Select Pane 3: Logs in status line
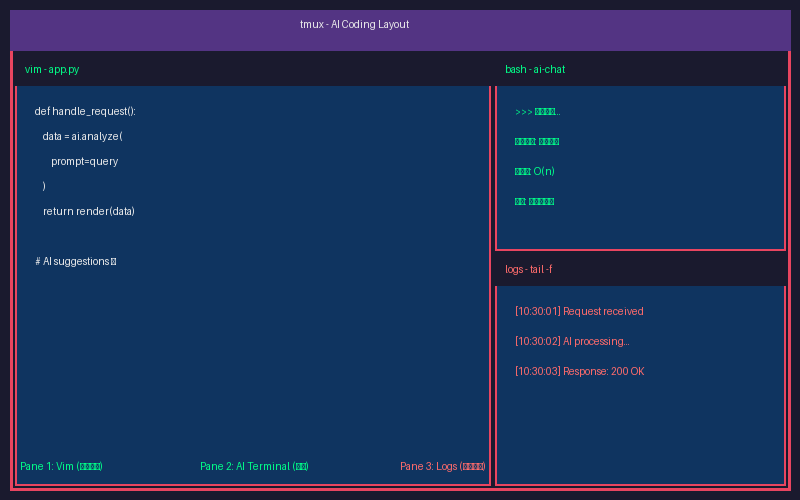The height and width of the screenshot is (500, 800). point(442,466)
